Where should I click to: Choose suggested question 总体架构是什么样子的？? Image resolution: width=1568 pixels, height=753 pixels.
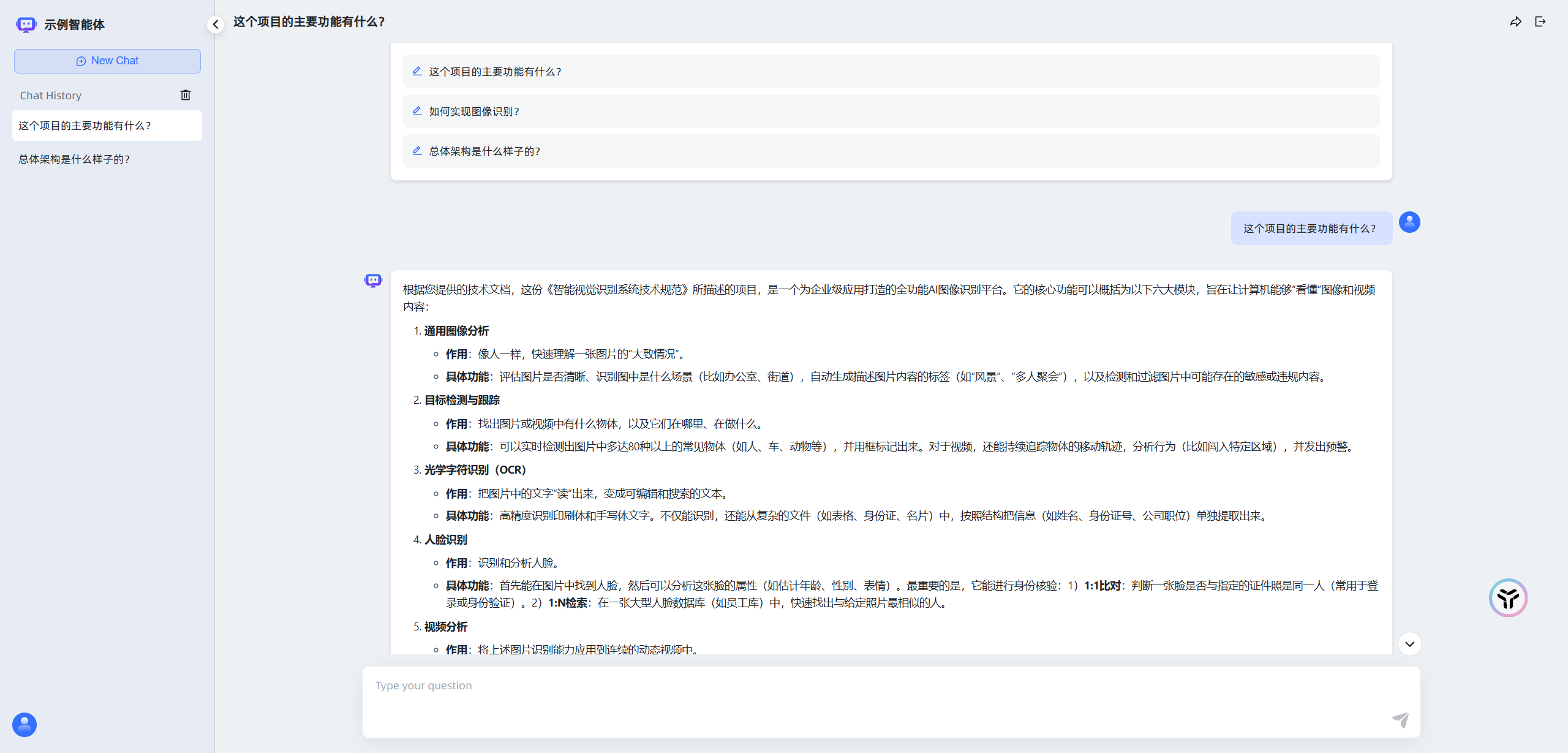click(484, 151)
